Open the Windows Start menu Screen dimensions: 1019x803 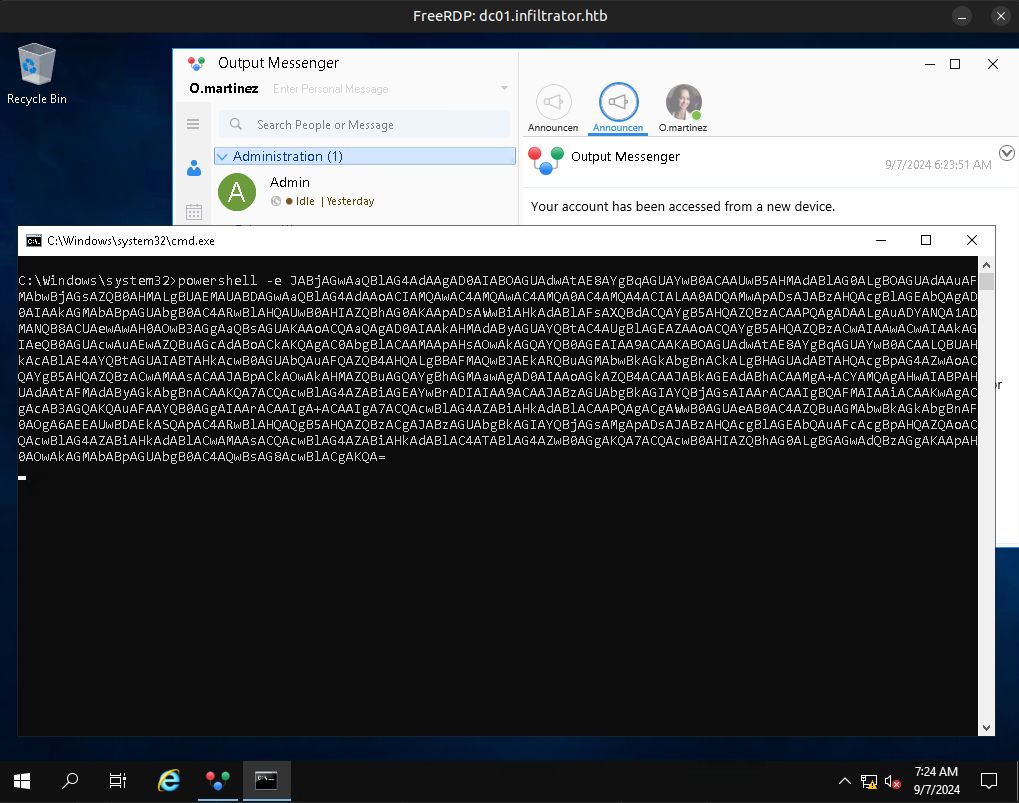coord(22,780)
